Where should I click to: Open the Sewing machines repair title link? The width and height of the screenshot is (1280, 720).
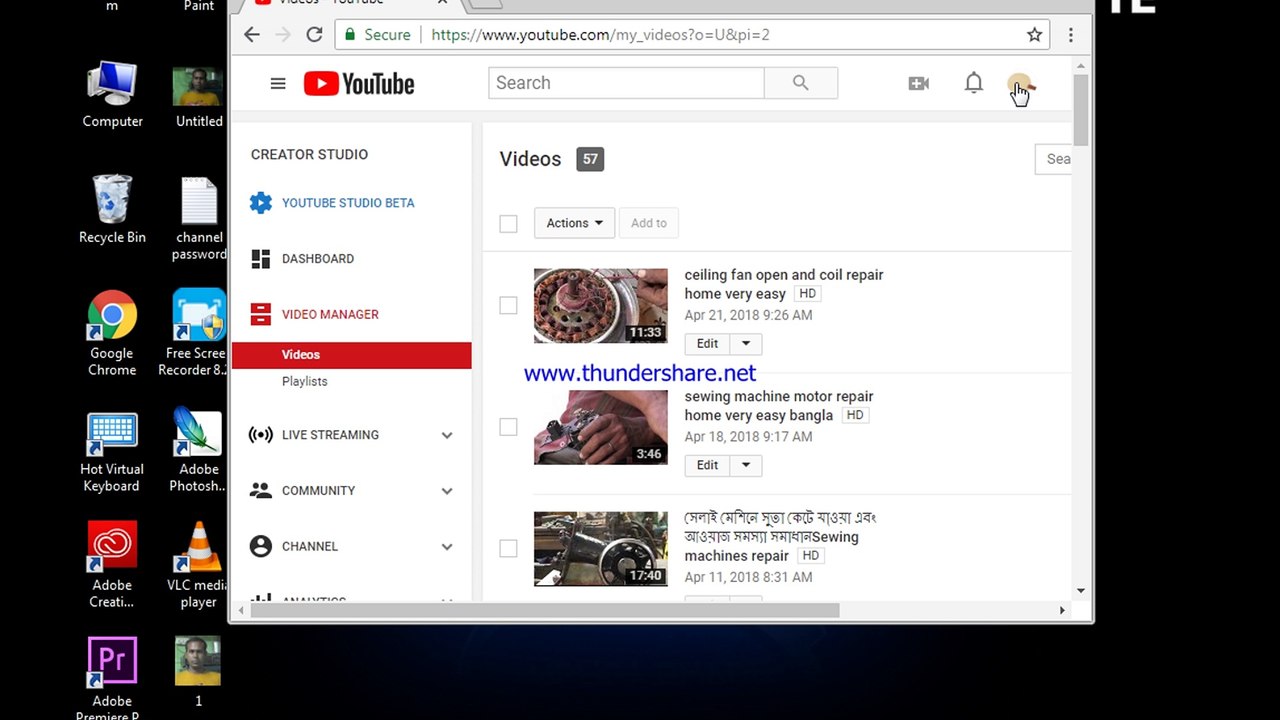click(780, 537)
